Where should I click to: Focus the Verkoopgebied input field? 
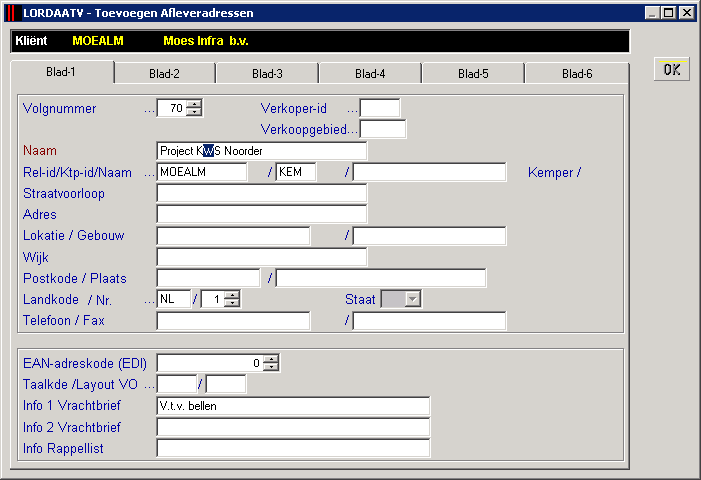[x=383, y=129]
